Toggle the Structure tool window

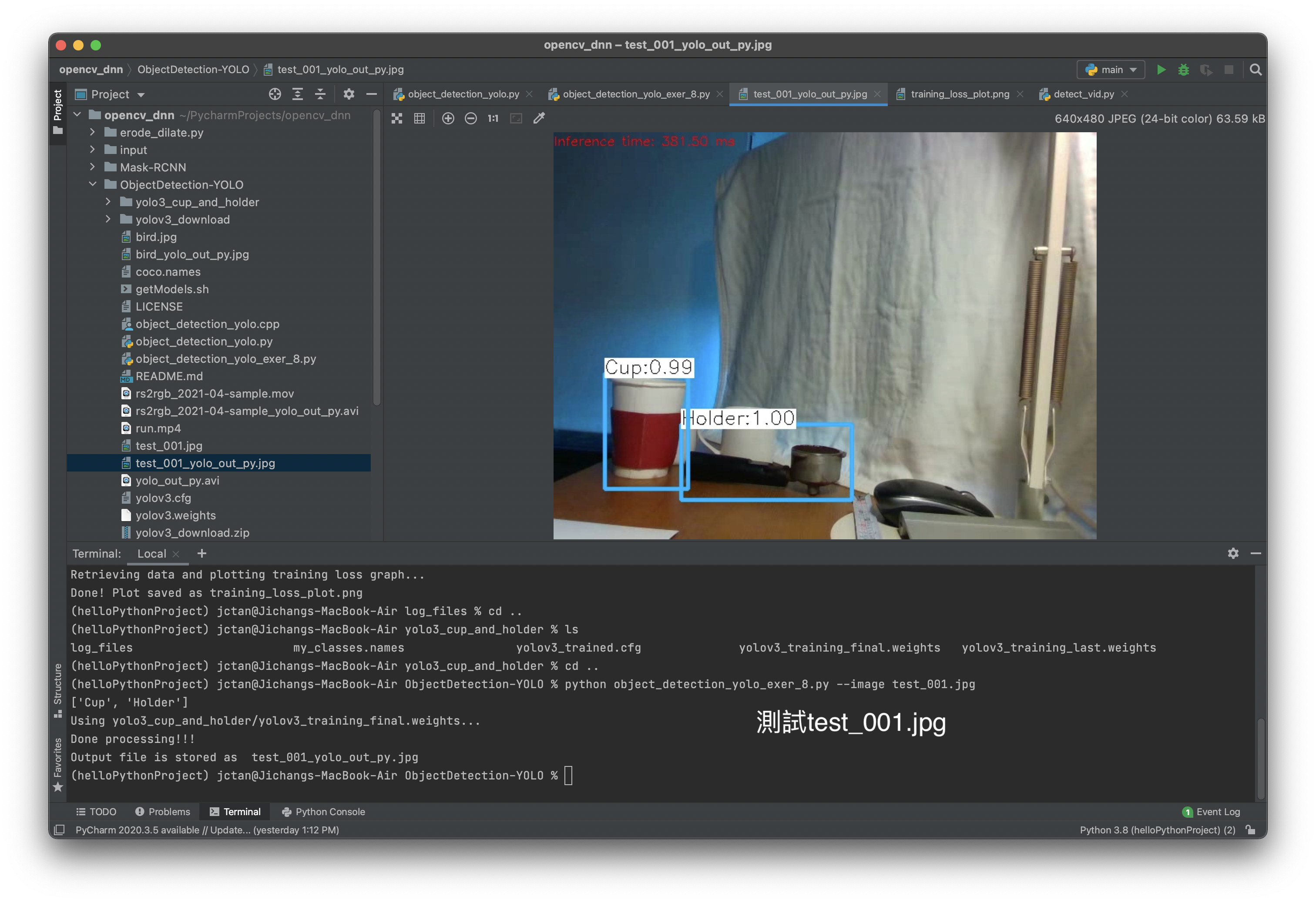(58, 689)
